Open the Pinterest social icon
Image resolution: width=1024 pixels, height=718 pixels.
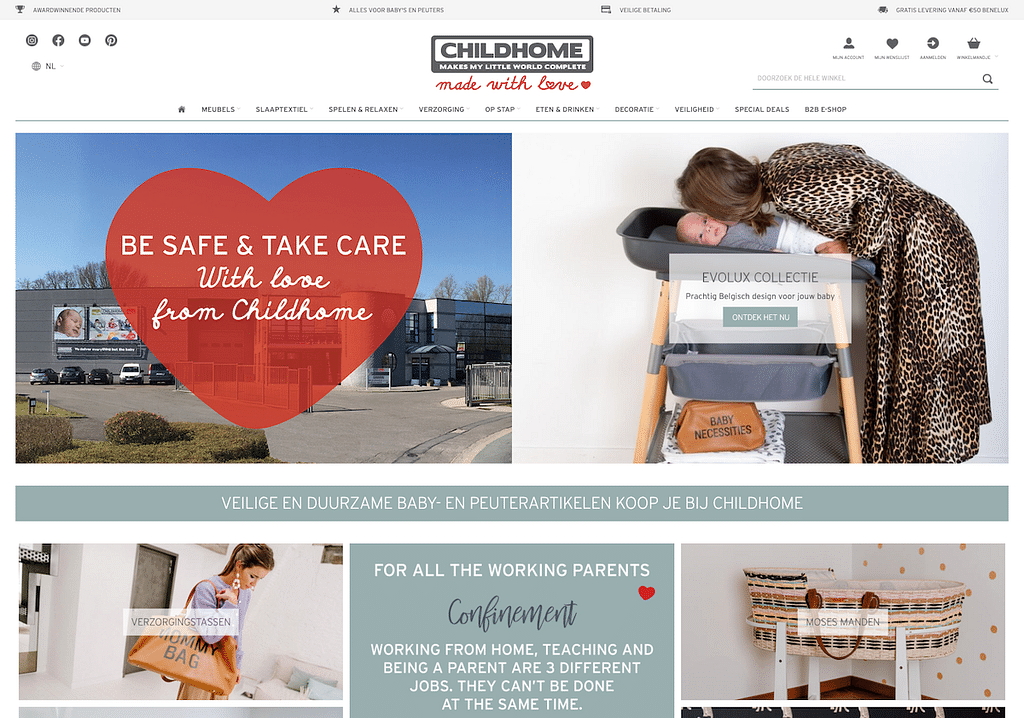tap(111, 41)
